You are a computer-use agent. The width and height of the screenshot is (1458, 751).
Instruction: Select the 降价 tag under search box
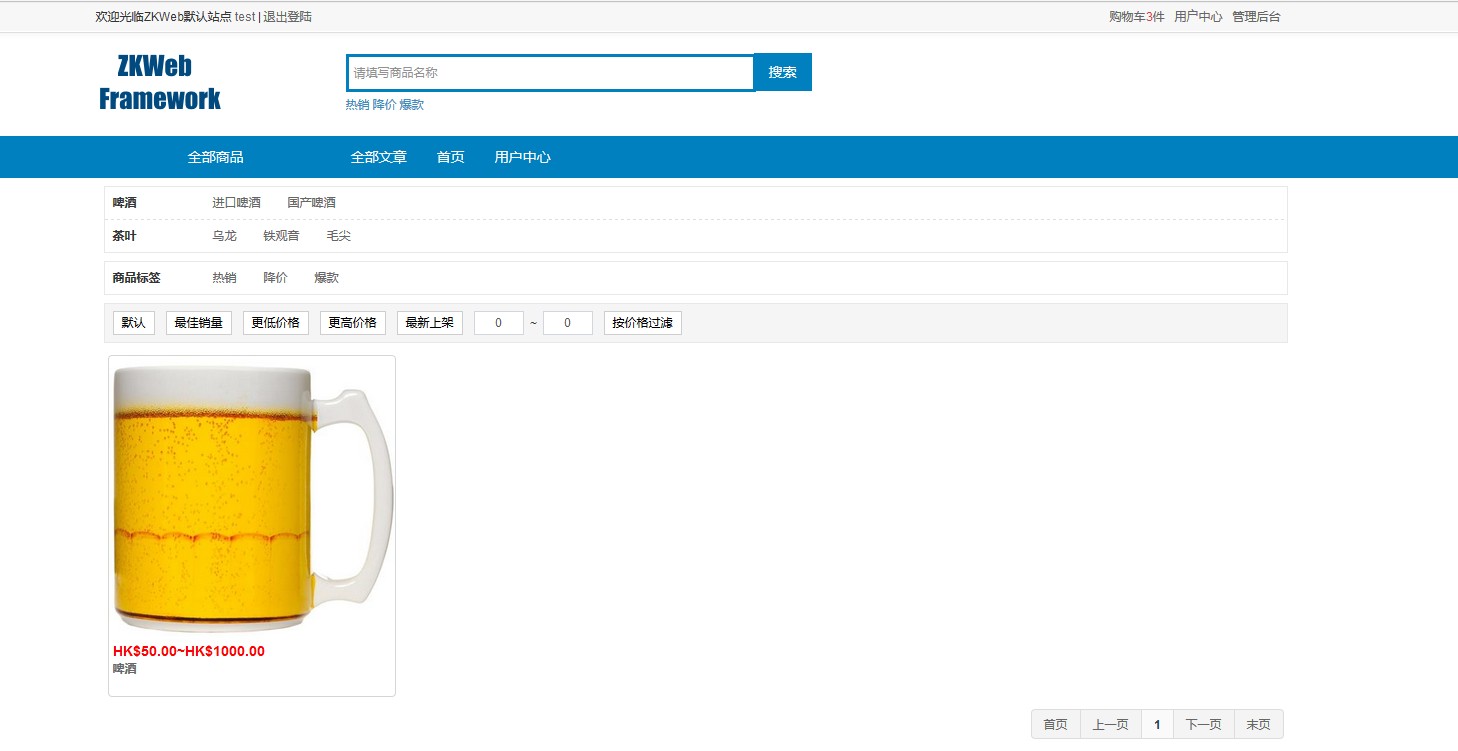coord(384,105)
